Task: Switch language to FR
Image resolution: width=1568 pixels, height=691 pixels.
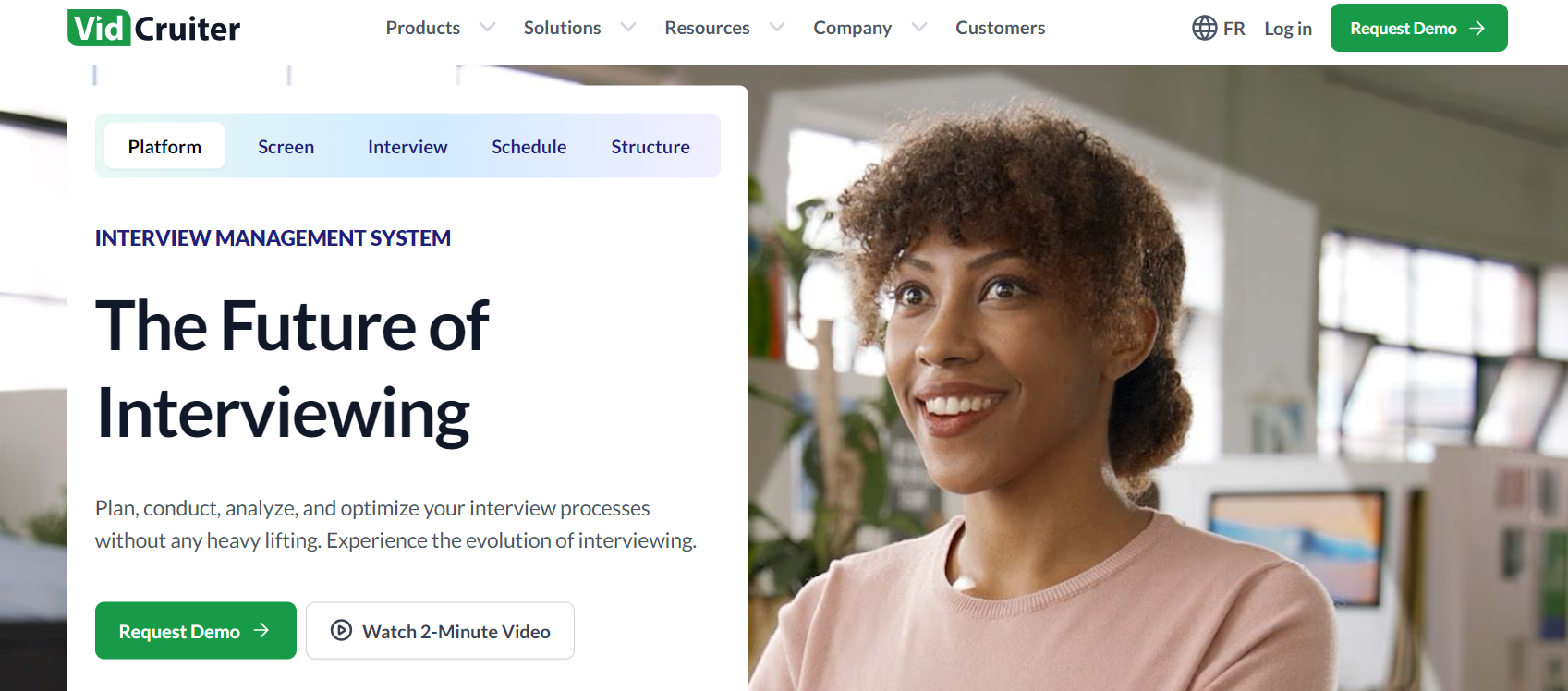Action: [x=1234, y=29]
